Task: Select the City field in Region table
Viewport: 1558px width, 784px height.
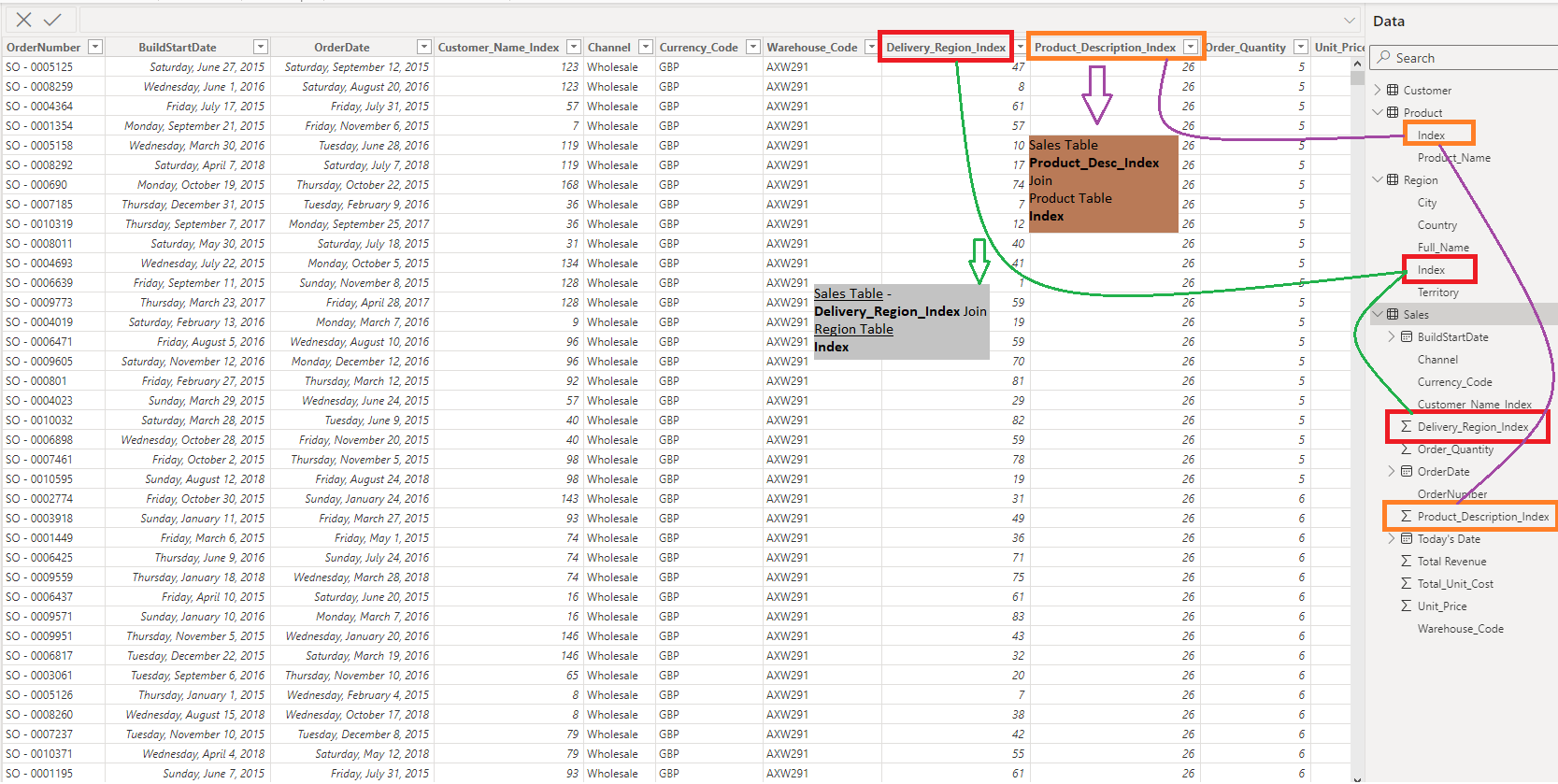Action: click(x=1427, y=203)
